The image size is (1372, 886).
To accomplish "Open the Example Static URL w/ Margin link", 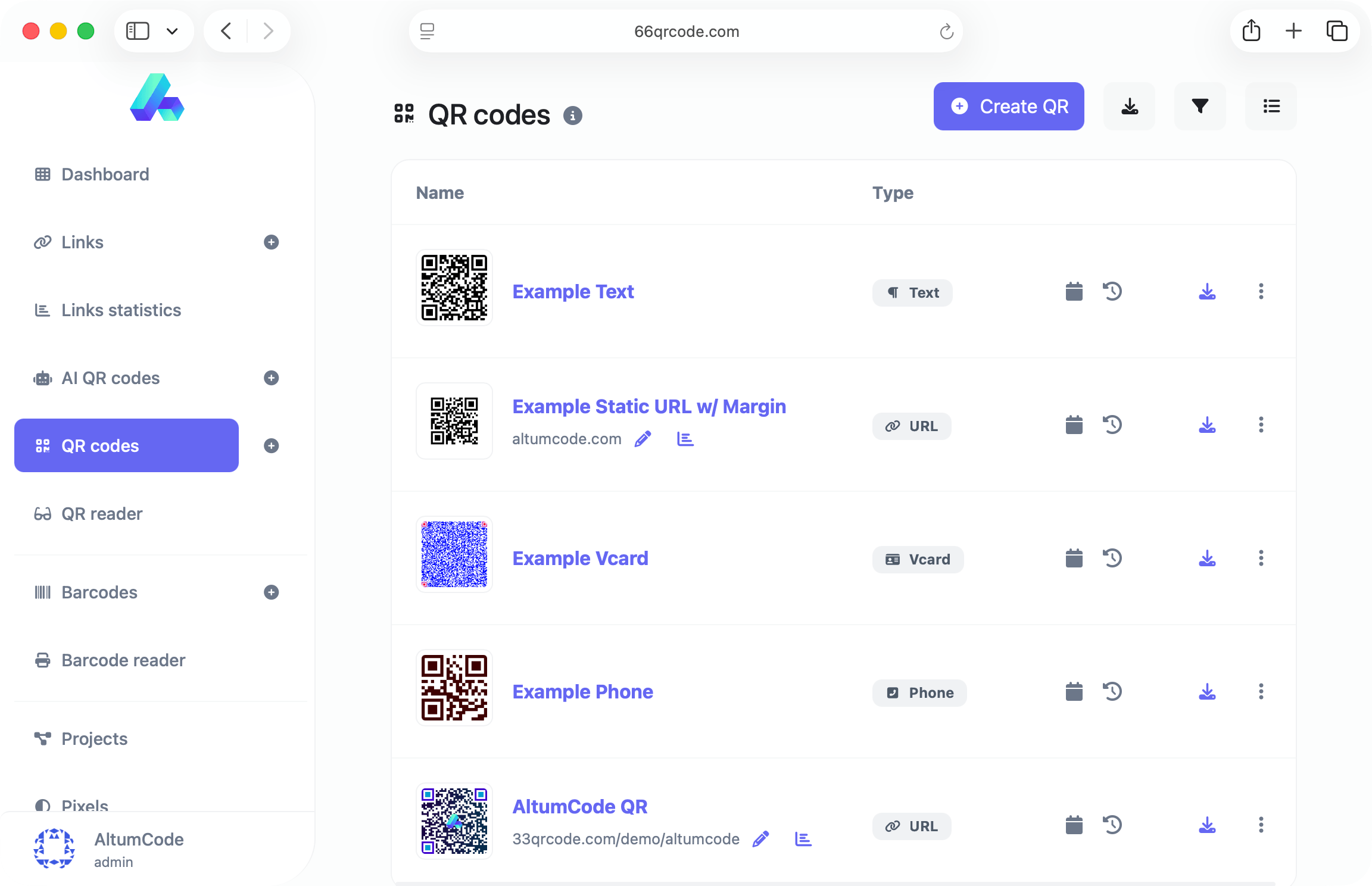I will (649, 407).
